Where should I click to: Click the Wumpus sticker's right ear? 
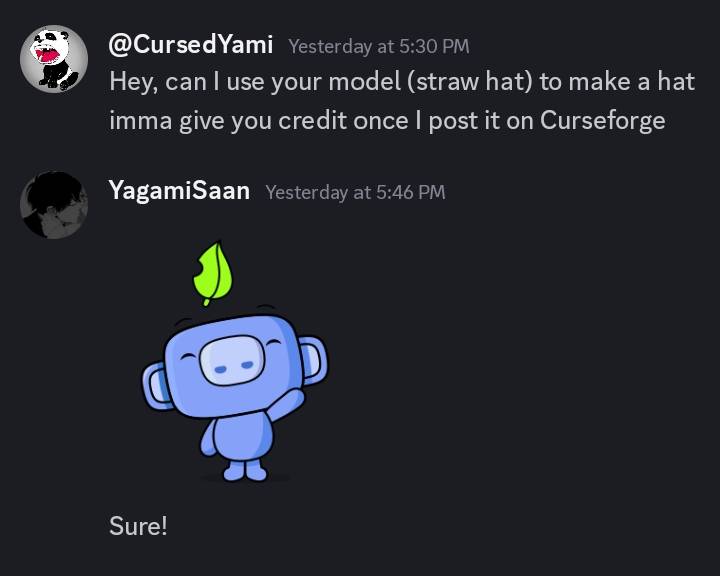point(314,360)
